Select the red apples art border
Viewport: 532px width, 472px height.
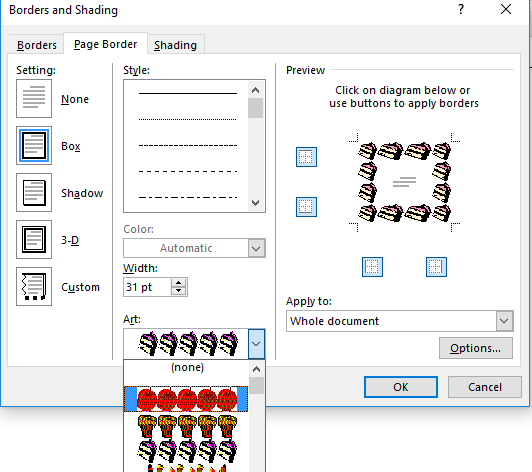pyautogui.click(x=186, y=399)
